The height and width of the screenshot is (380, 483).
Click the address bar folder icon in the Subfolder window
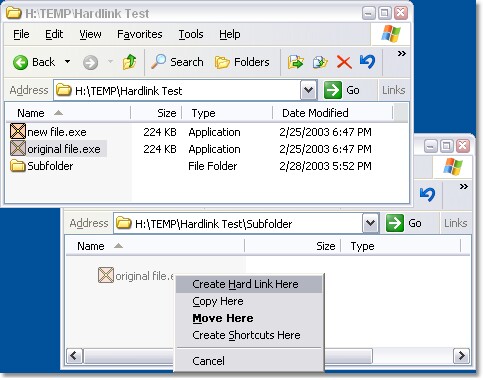click(124, 223)
